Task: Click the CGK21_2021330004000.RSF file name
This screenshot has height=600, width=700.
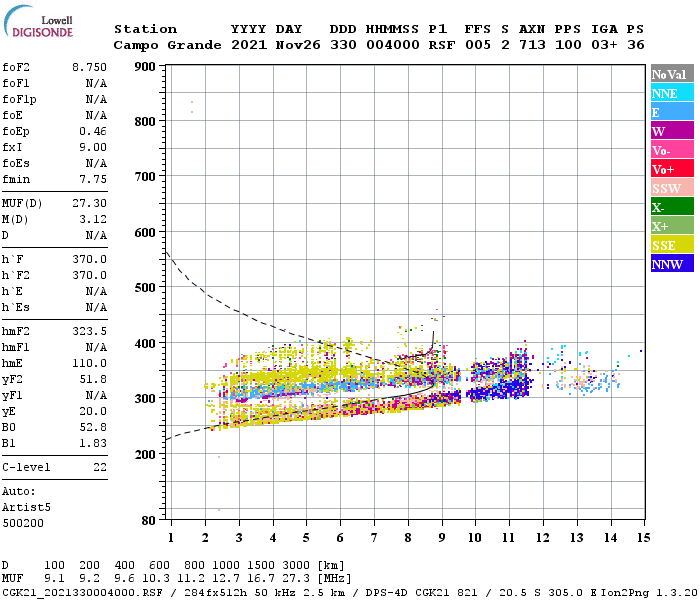Action: pyautogui.click(x=82, y=593)
